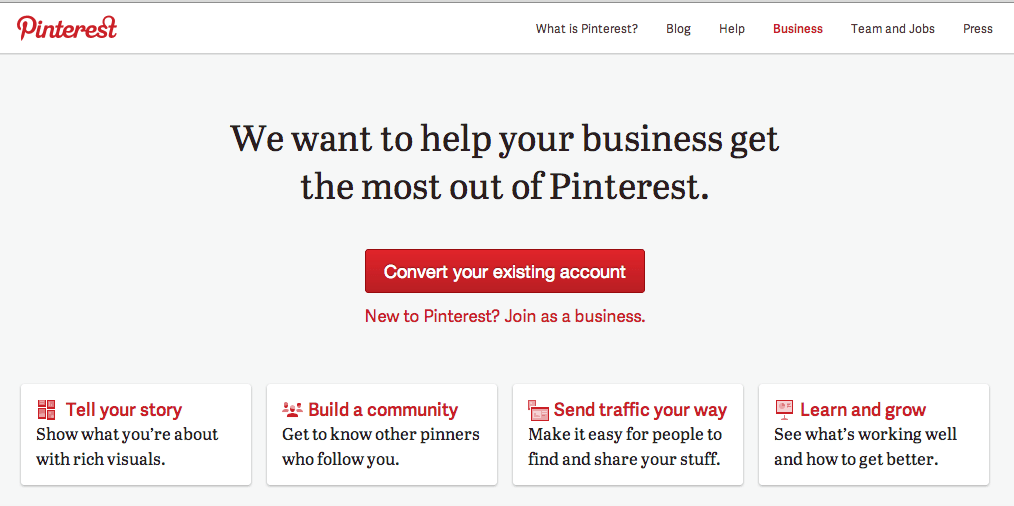Go to the Blog nav link

678,28
